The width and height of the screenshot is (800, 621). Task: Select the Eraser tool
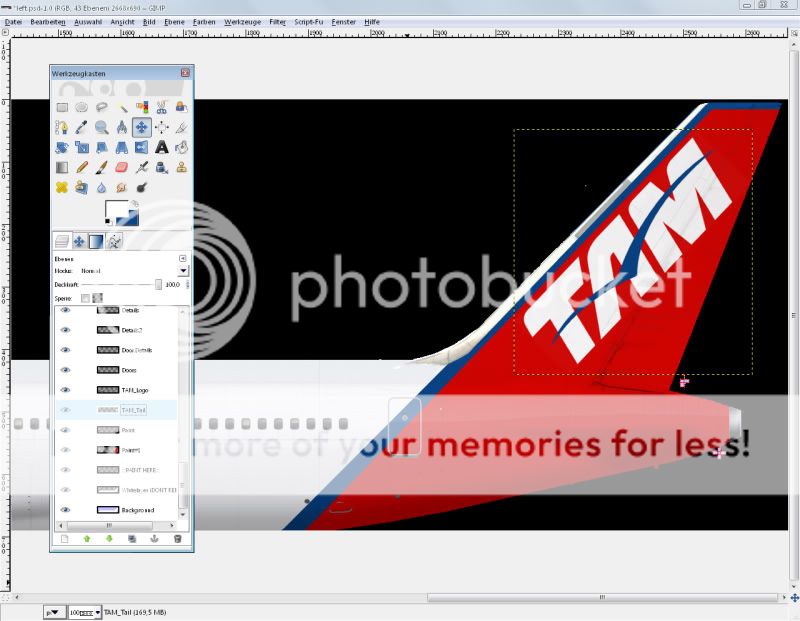[122, 167]
